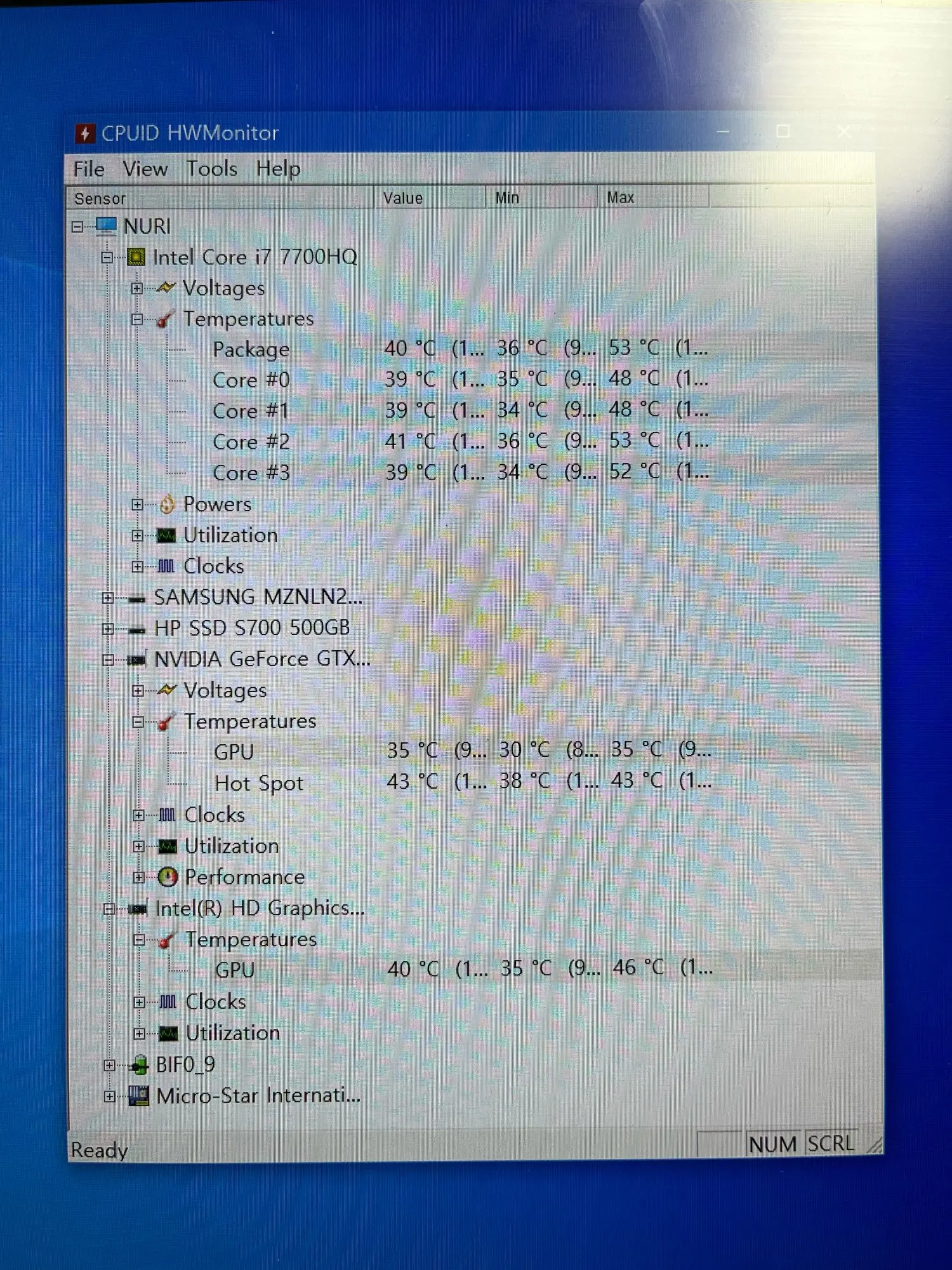Click the Performance gauge icon
Screen dimensions: 952x1270
point(168,877)
